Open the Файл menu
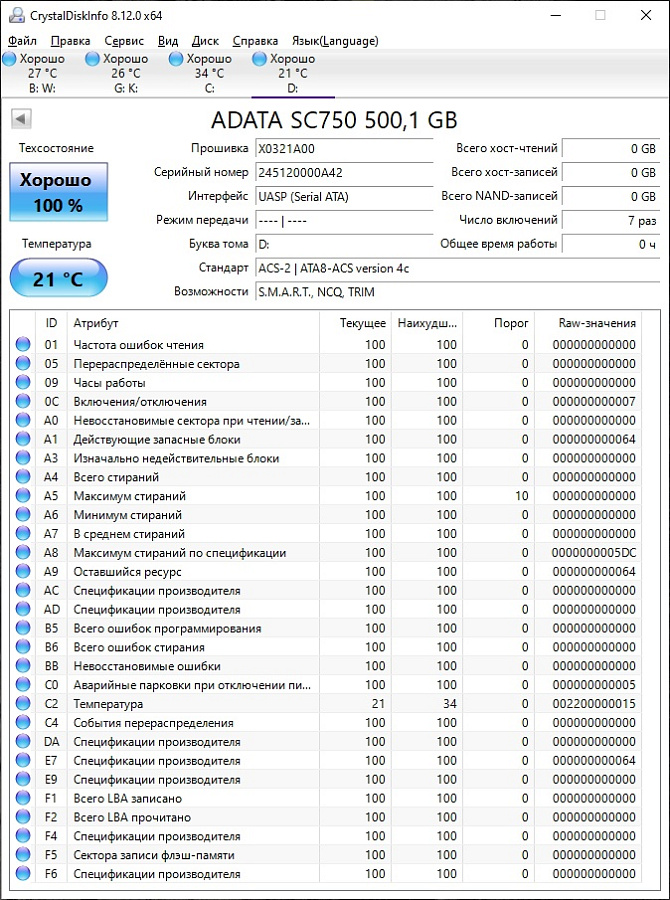 coord(23,41)
